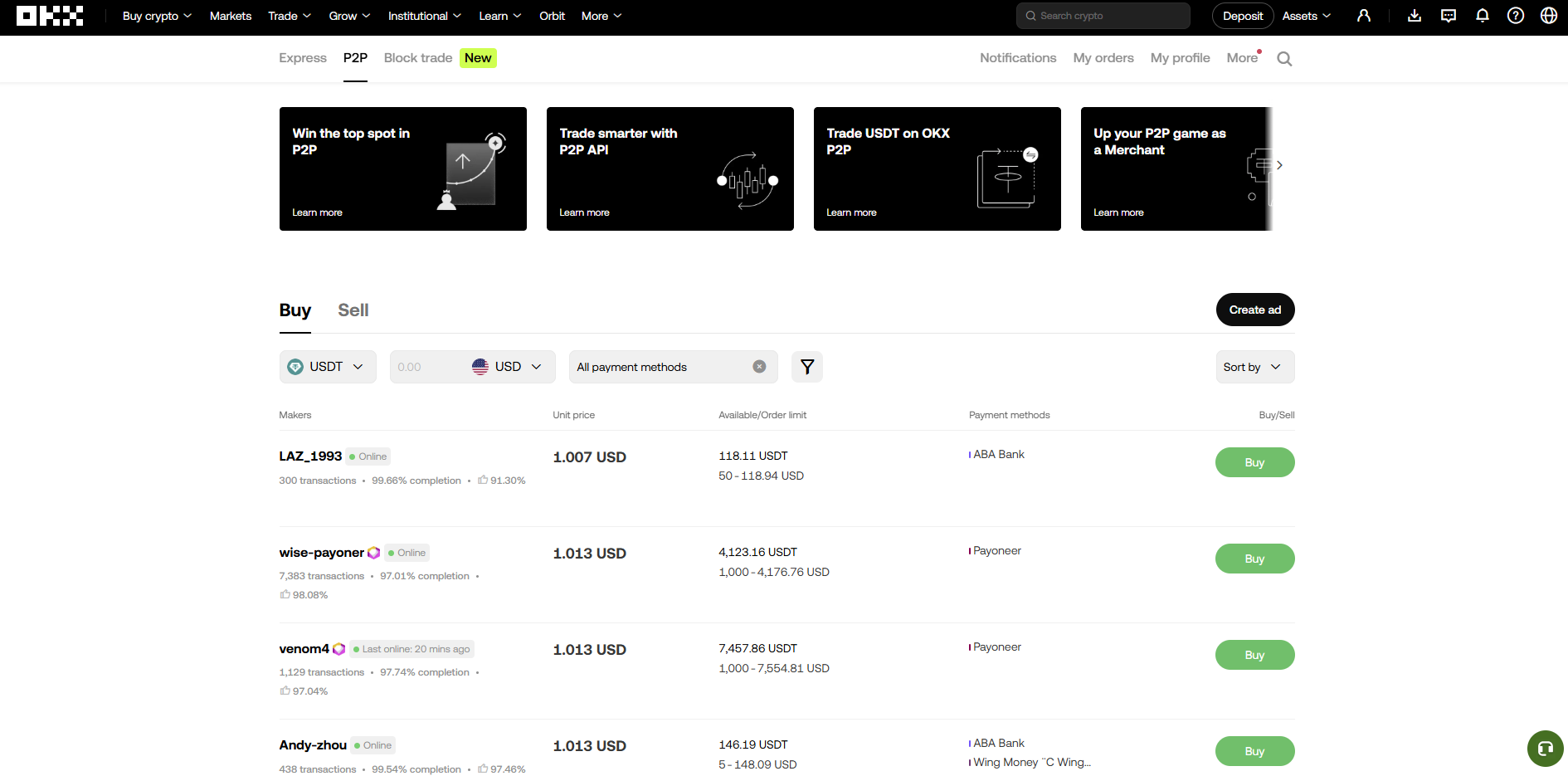Select the Sell tab
This screenshot has width=1568, height=776.
(353, 310)
